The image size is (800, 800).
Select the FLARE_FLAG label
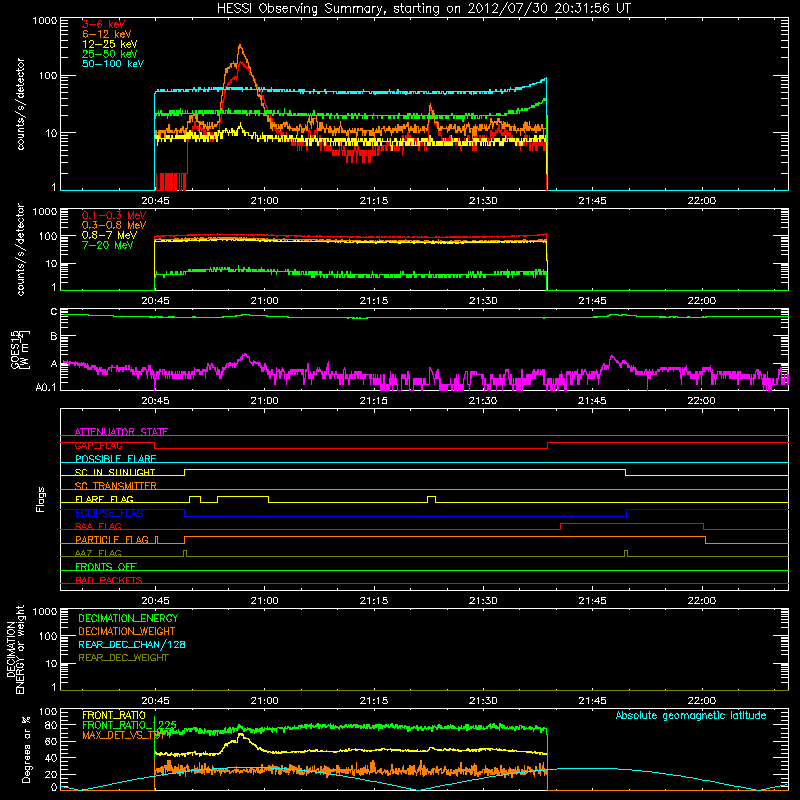[x=104, y=499]
